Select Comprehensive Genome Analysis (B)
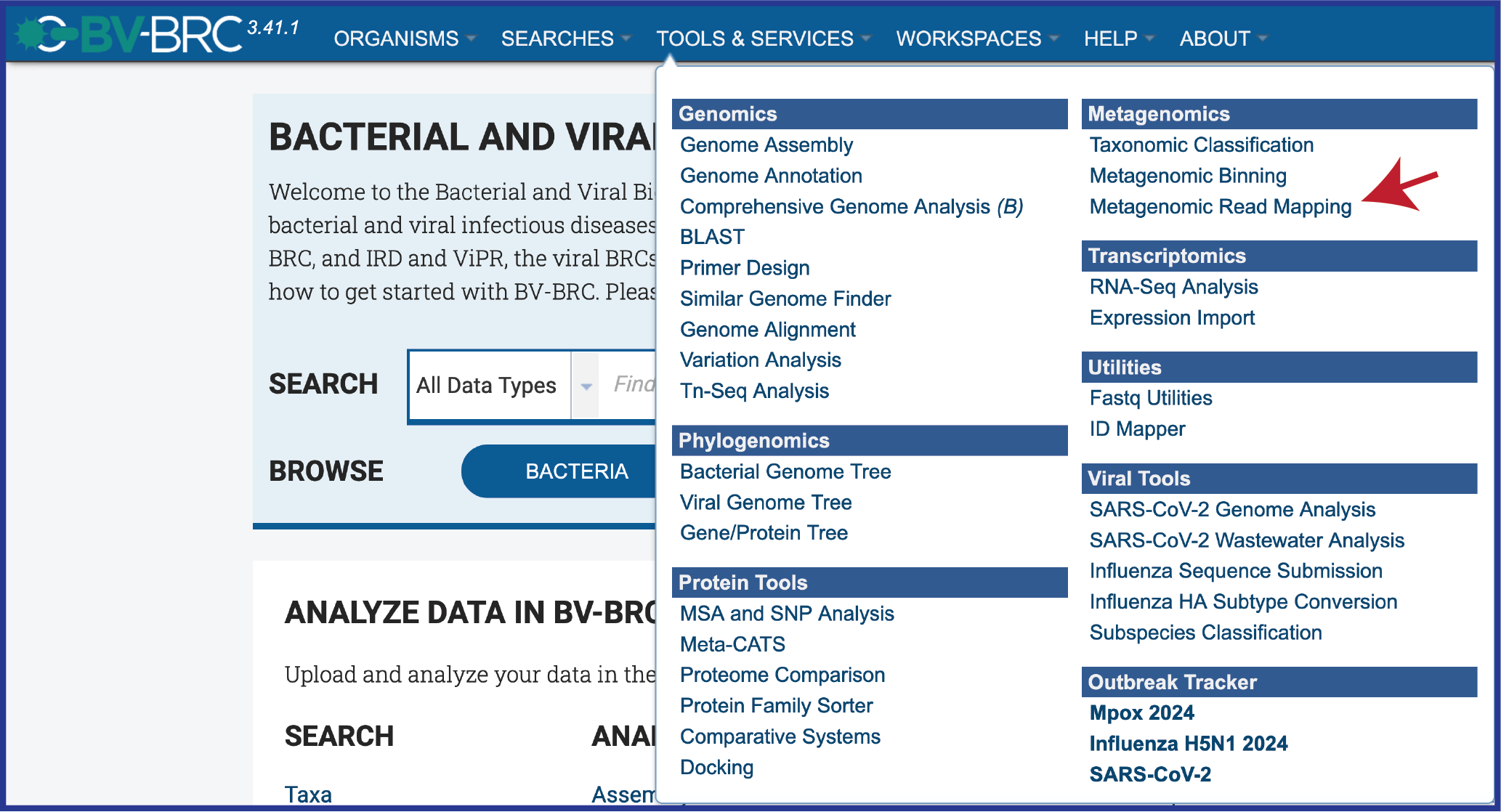Screen dimensions: 1501x812 851,207
